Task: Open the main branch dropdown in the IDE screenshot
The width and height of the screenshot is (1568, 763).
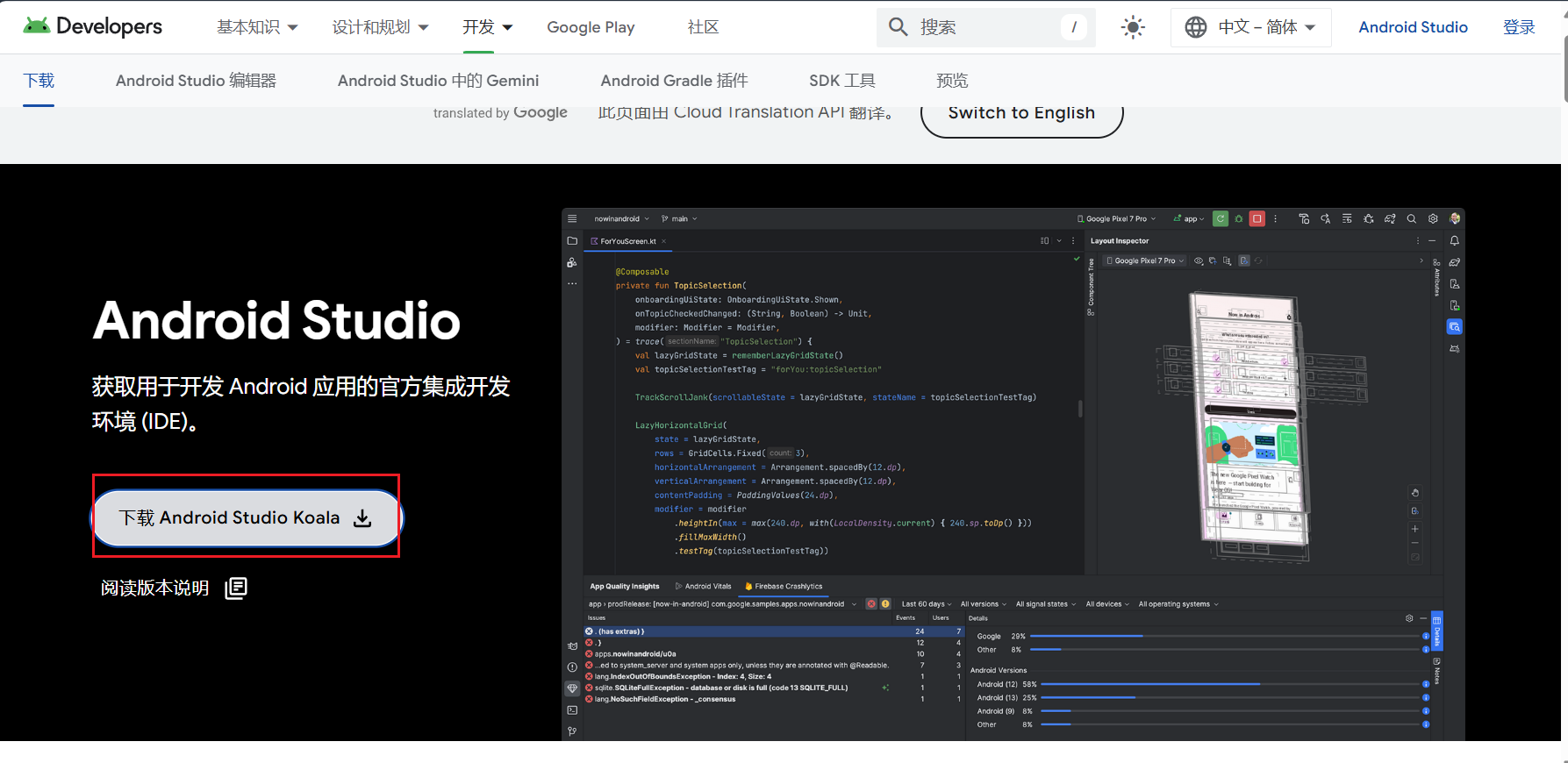Action: 679,218
